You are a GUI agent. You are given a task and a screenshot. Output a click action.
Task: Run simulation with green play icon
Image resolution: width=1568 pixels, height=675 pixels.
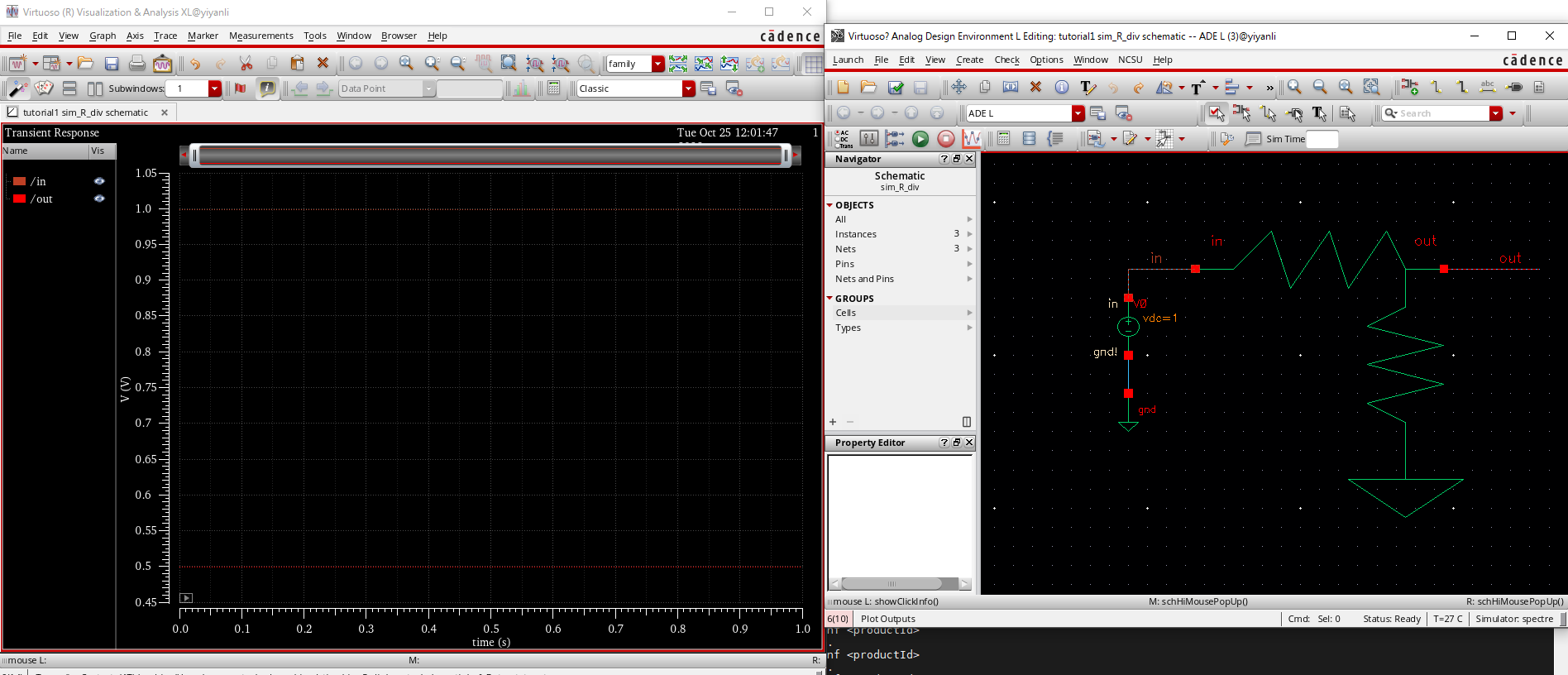(x=920, y=139)
